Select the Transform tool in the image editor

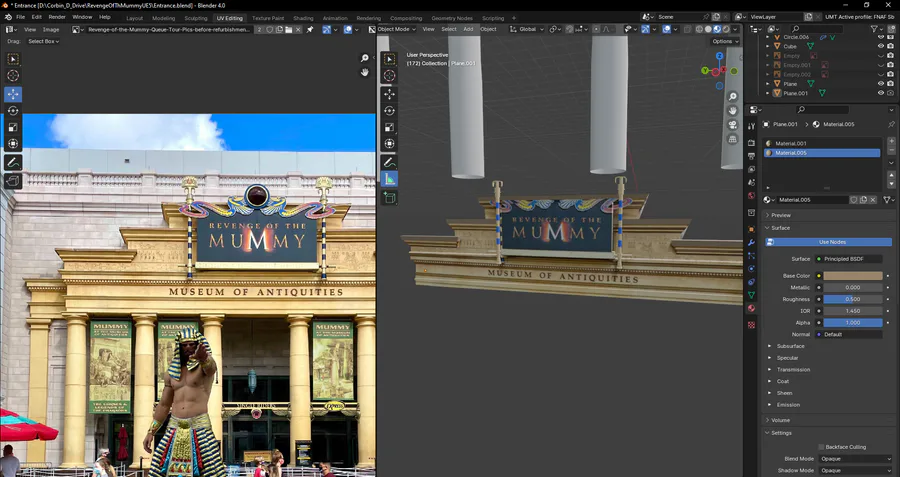tap(13, 144)
